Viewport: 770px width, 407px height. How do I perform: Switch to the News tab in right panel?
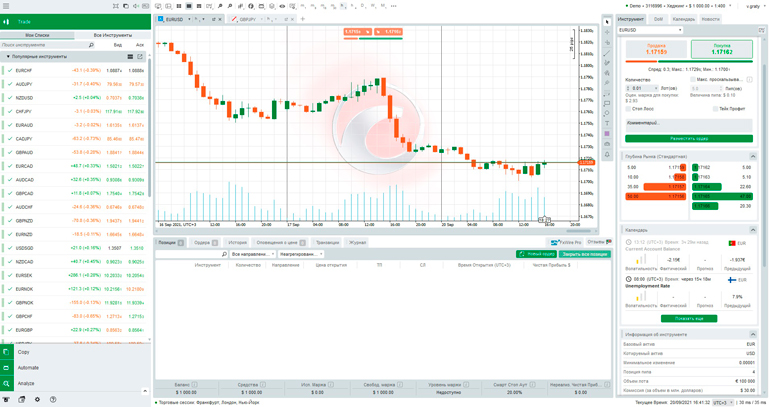click(711, 19)
